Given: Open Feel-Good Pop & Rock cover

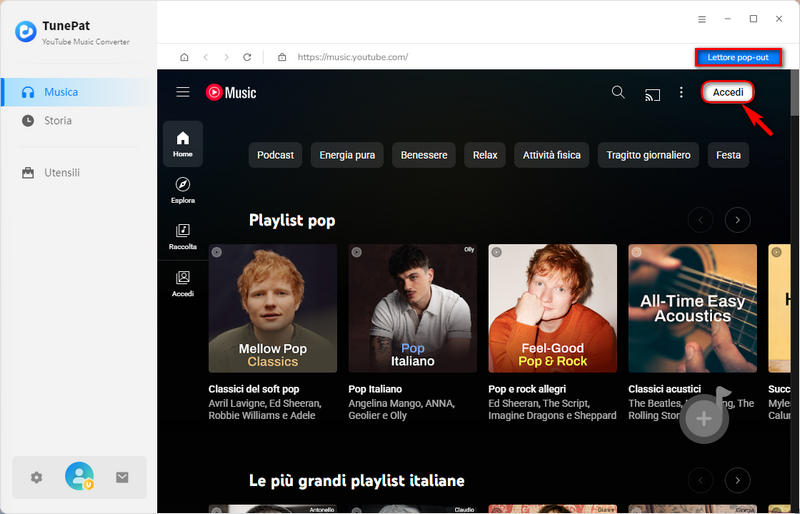Looking at the screenshot, I should point(552,308).
